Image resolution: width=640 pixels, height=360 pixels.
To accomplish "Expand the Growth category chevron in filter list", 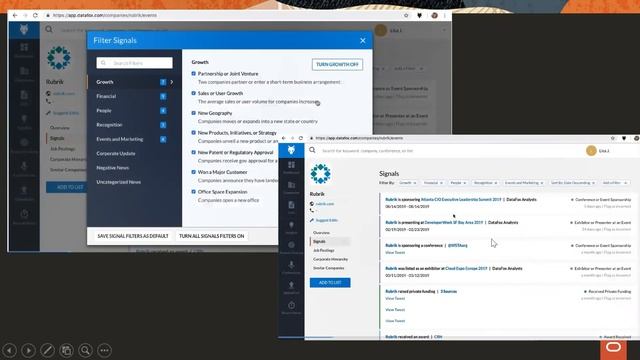I will [172, 82].
